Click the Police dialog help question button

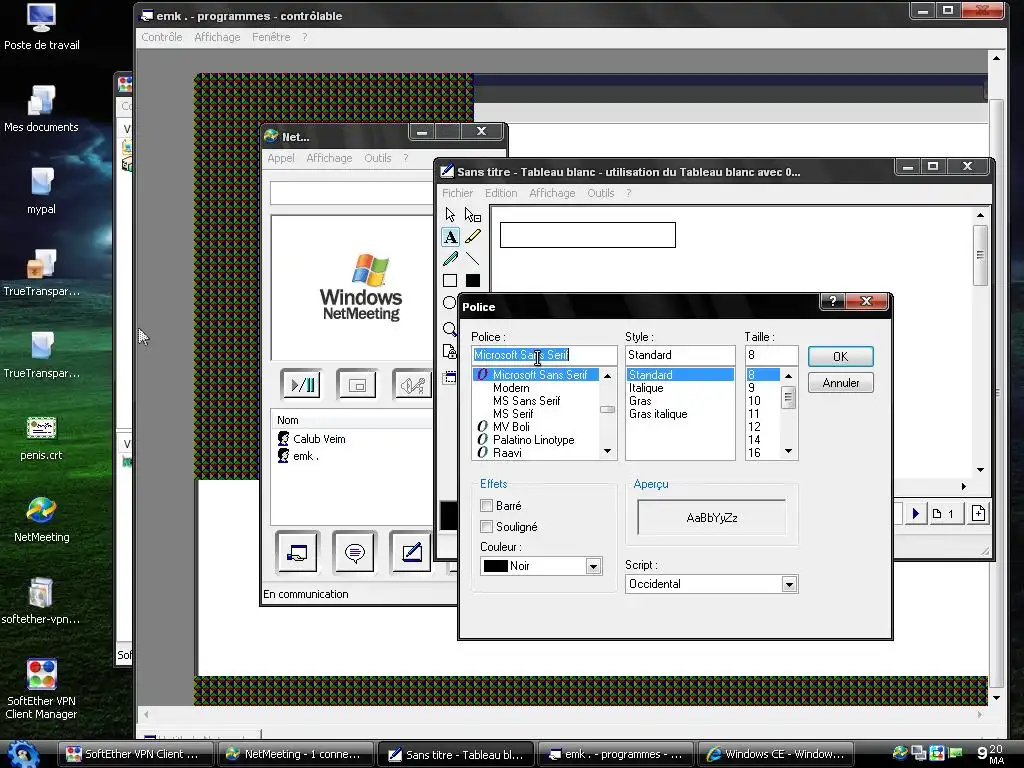coord(833,301)
